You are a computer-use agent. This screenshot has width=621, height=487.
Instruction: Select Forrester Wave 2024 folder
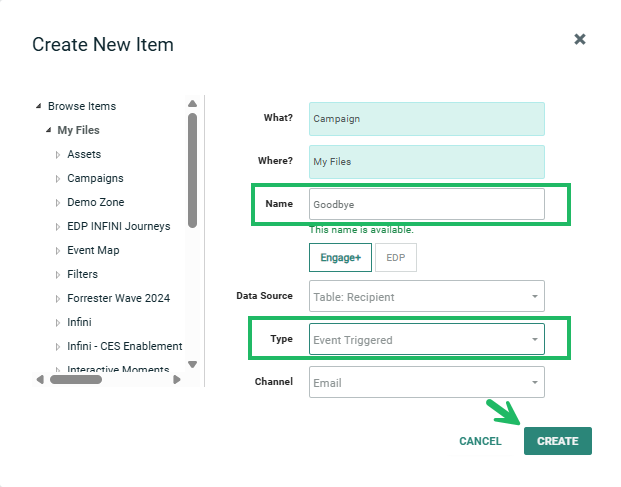118,298
